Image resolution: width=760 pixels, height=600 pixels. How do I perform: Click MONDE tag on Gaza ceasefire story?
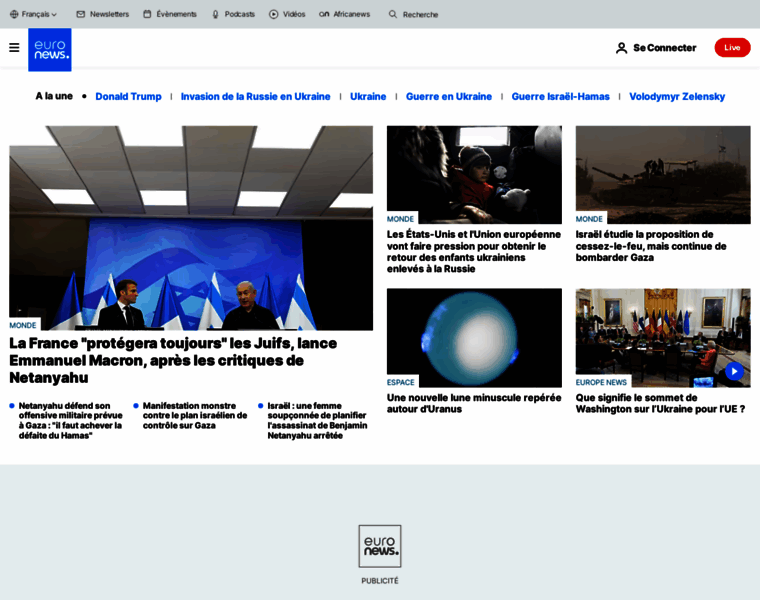[x=589, y=219]
